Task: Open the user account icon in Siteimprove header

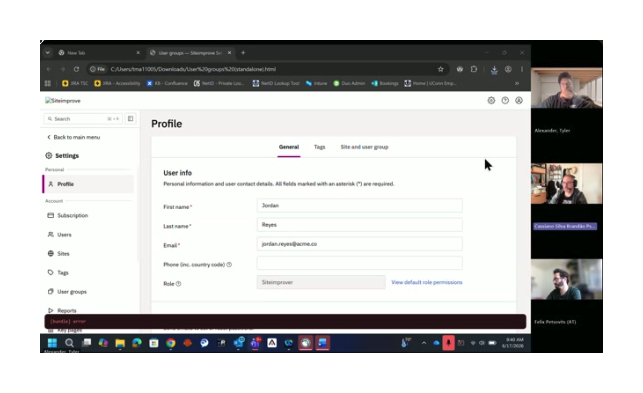Action: (x=519, y=101)
